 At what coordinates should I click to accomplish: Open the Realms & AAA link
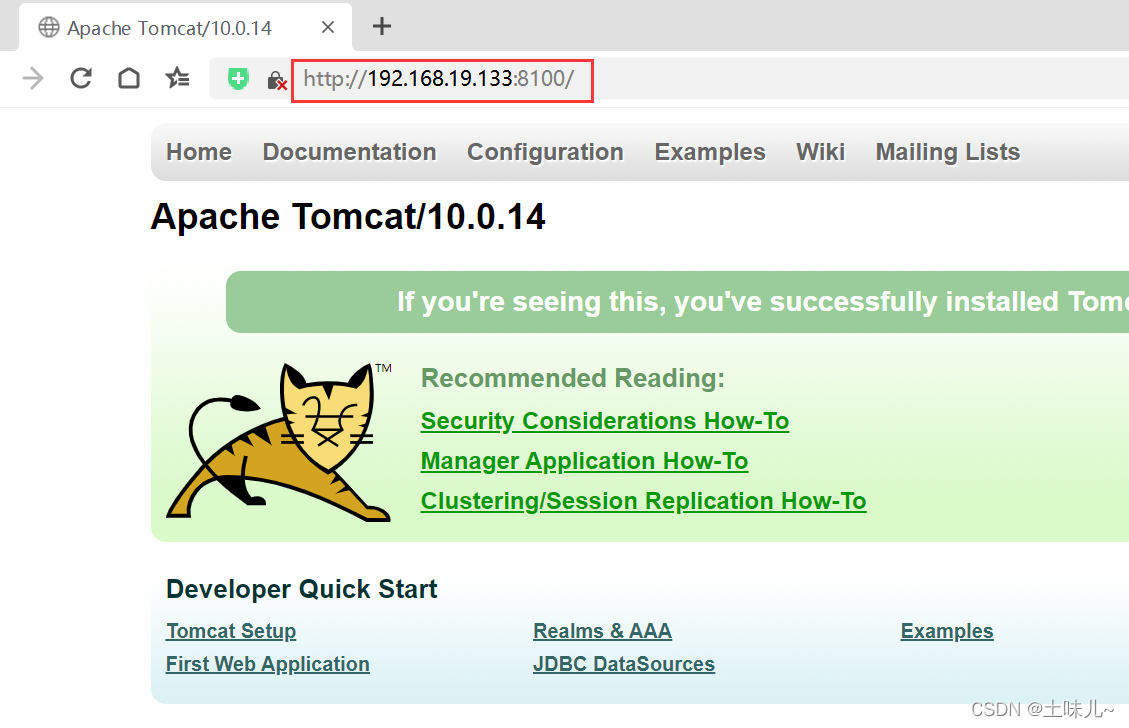point(603,631)
